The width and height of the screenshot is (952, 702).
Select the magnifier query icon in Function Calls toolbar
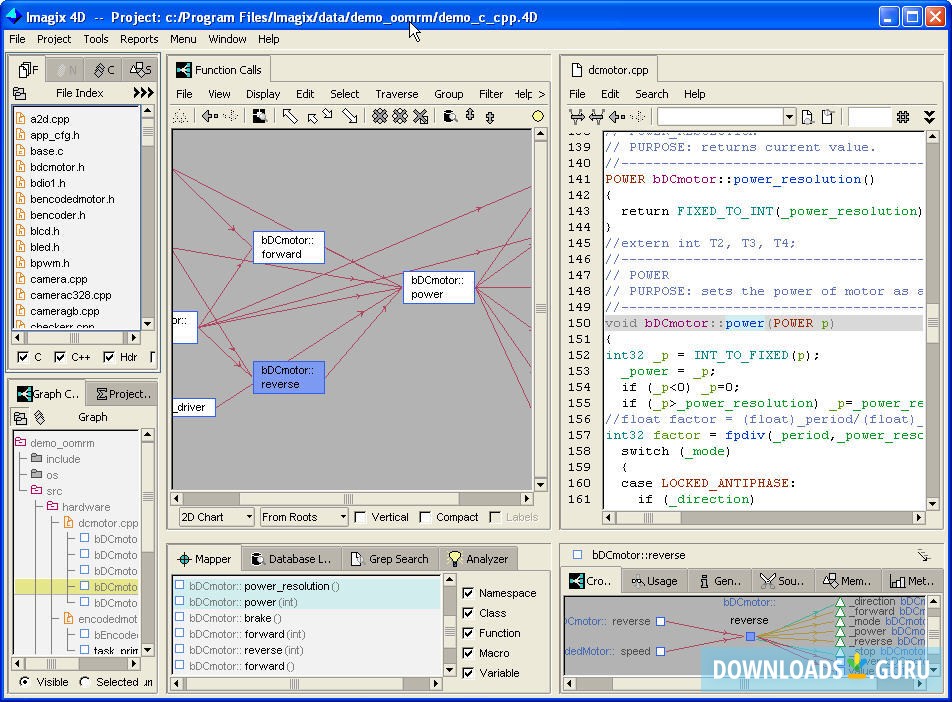click(450, 117)
